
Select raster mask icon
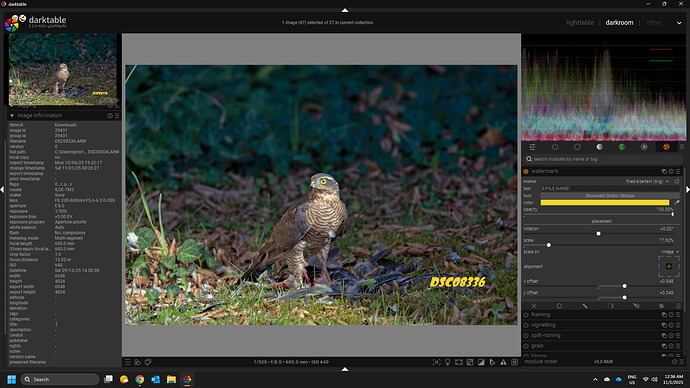661,306
